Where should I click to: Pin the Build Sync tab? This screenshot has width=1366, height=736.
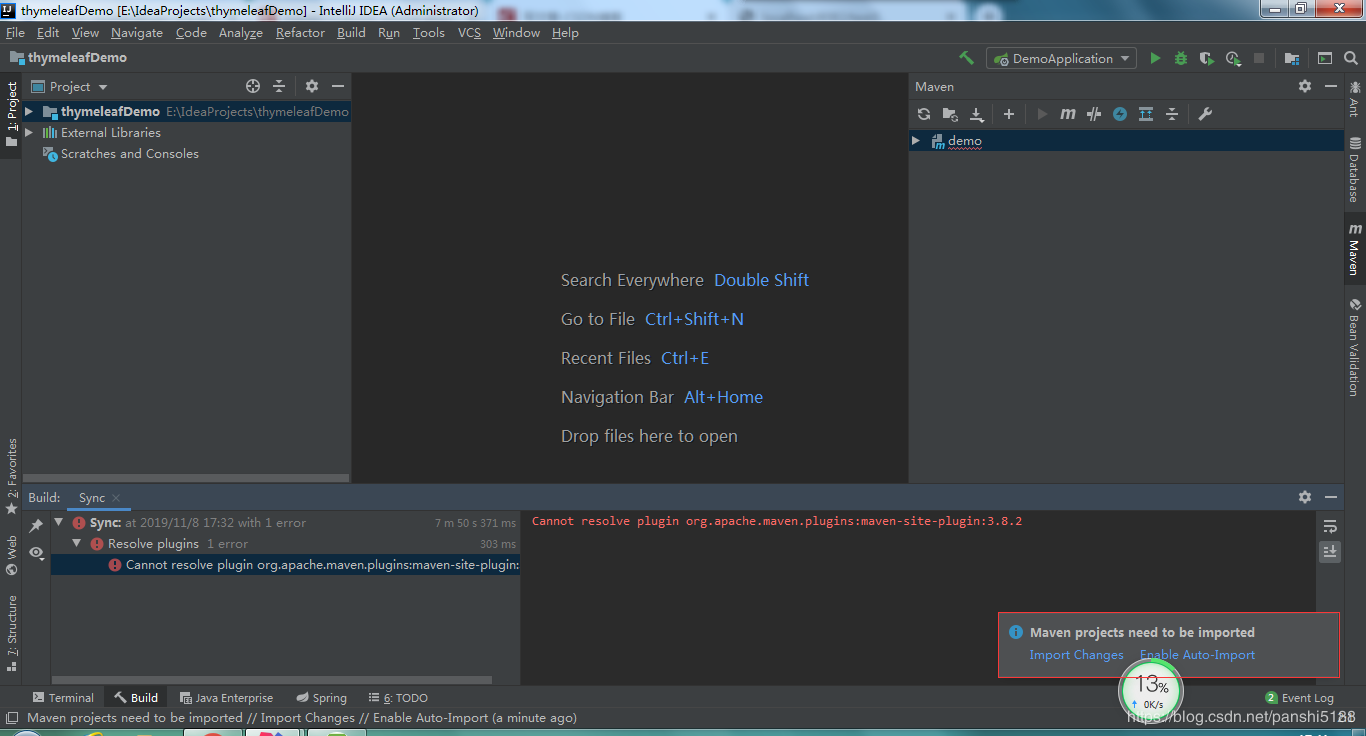coord(37,524)
